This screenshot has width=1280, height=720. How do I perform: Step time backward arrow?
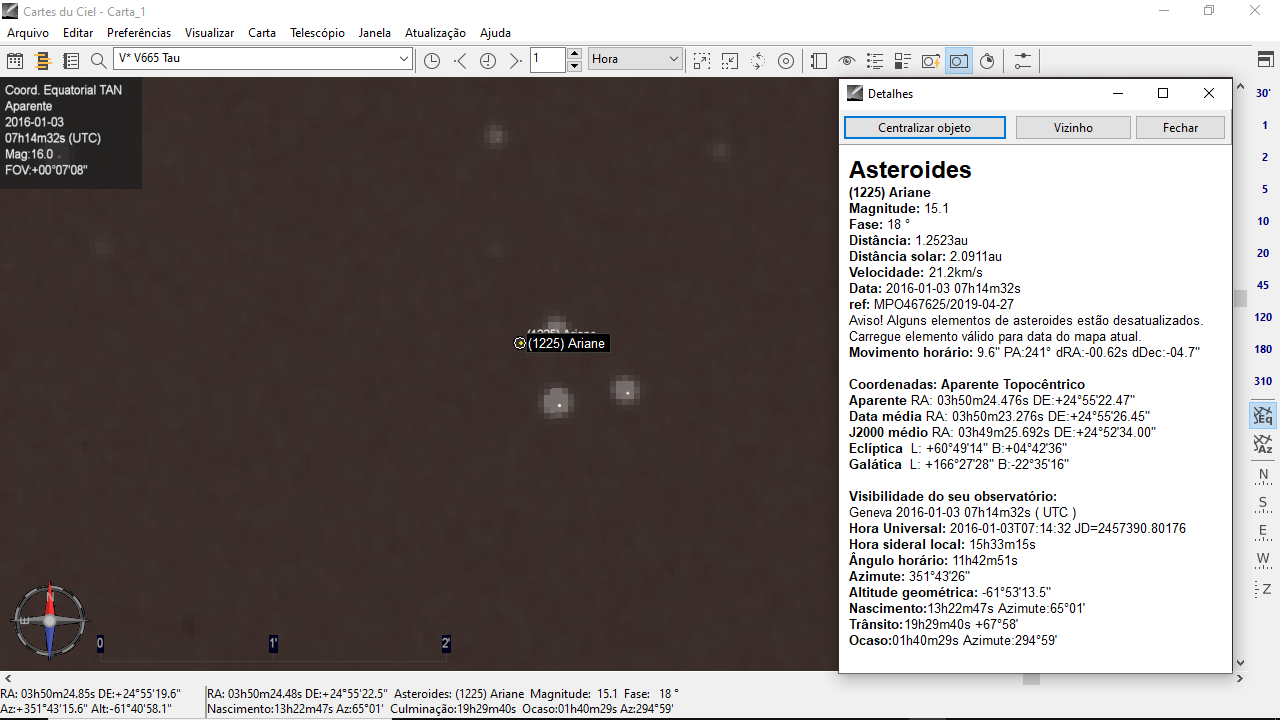tap(460, 61)
